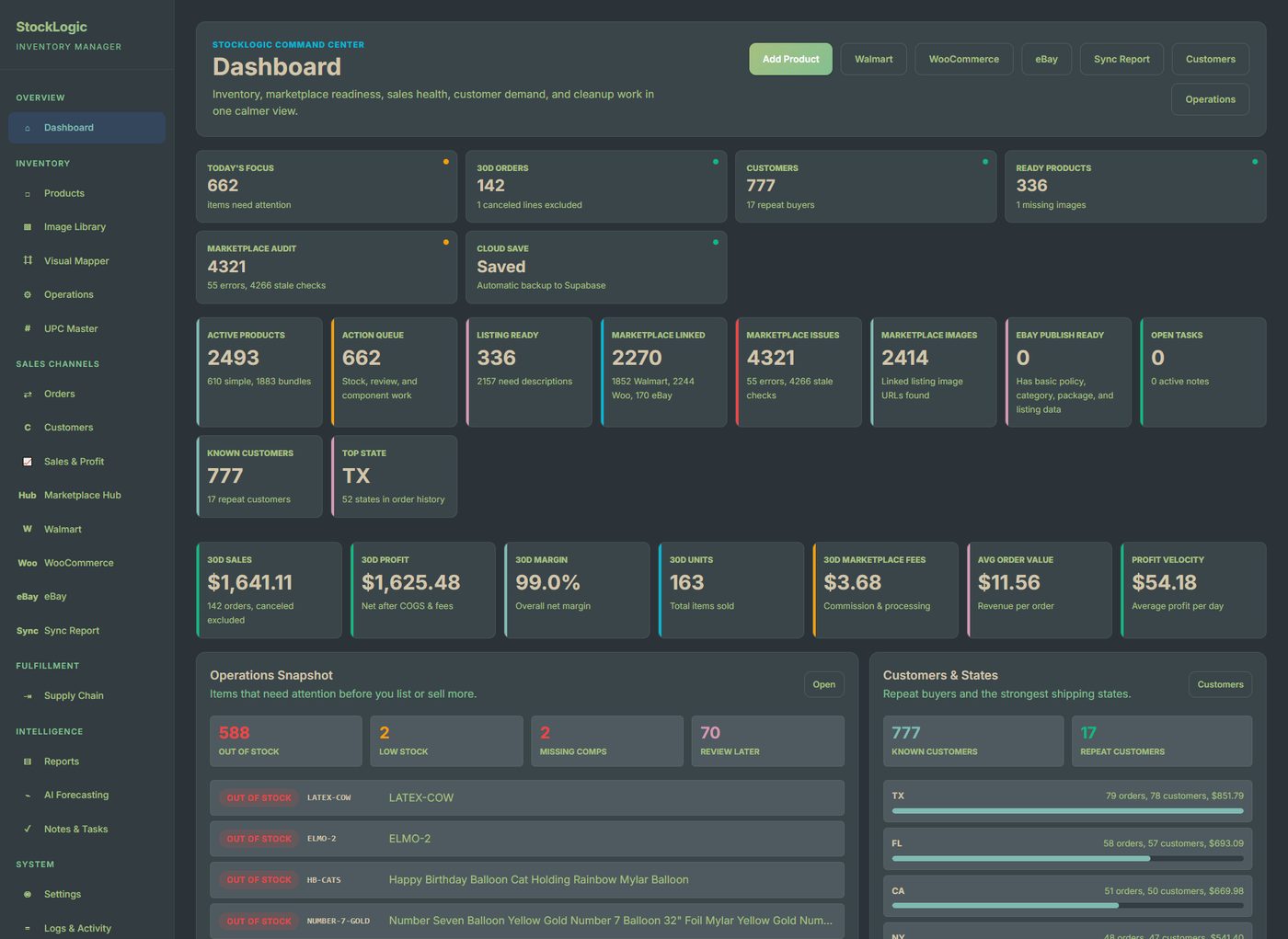Click the AI Forecasting wave icon
The height and width of the screenshot is (939, 1288).
(x=28, y=796)
